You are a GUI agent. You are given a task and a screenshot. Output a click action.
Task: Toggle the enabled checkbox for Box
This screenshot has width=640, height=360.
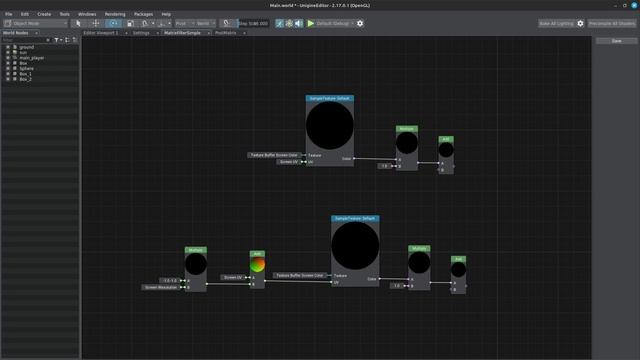8,63
